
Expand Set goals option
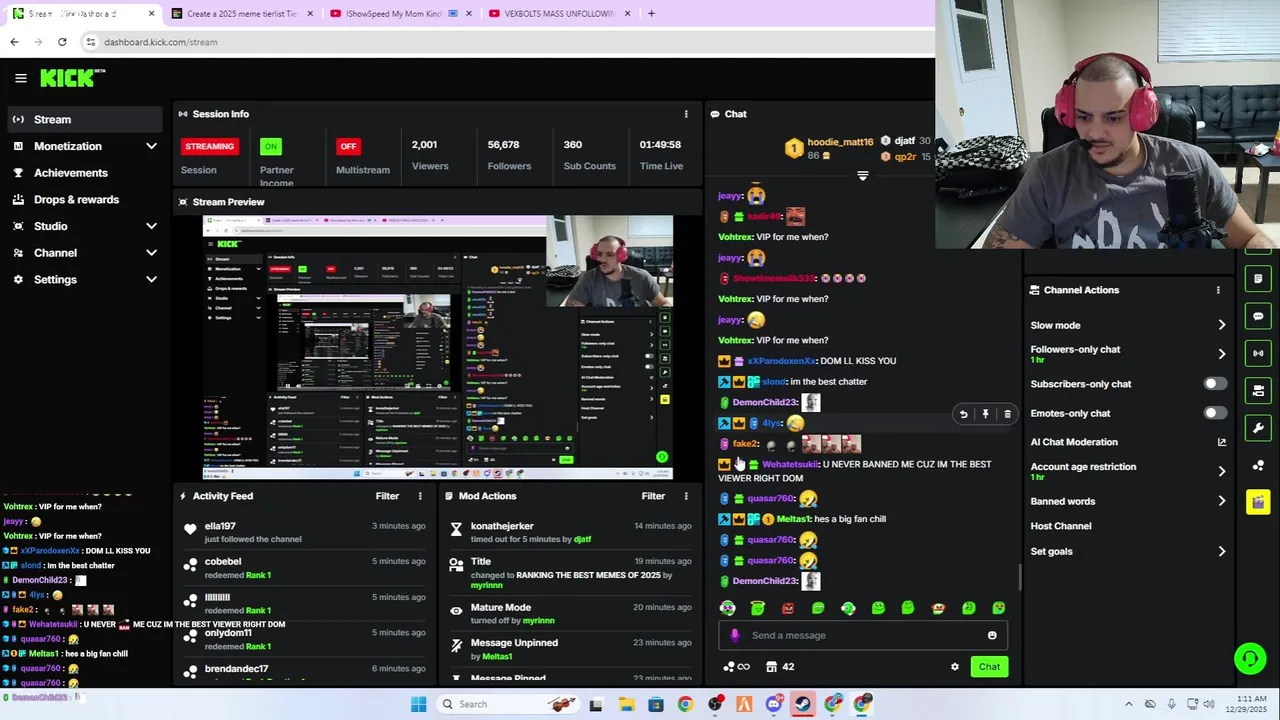1221,551
